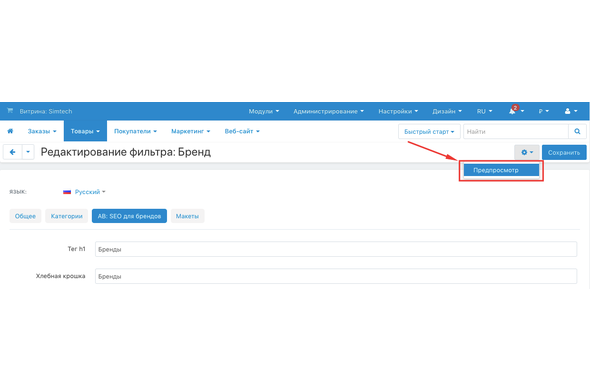Image resolution: width=590 pixels, height=391 pixels.
Task: Click the back arrow button
Action: [x=12, y=152]
